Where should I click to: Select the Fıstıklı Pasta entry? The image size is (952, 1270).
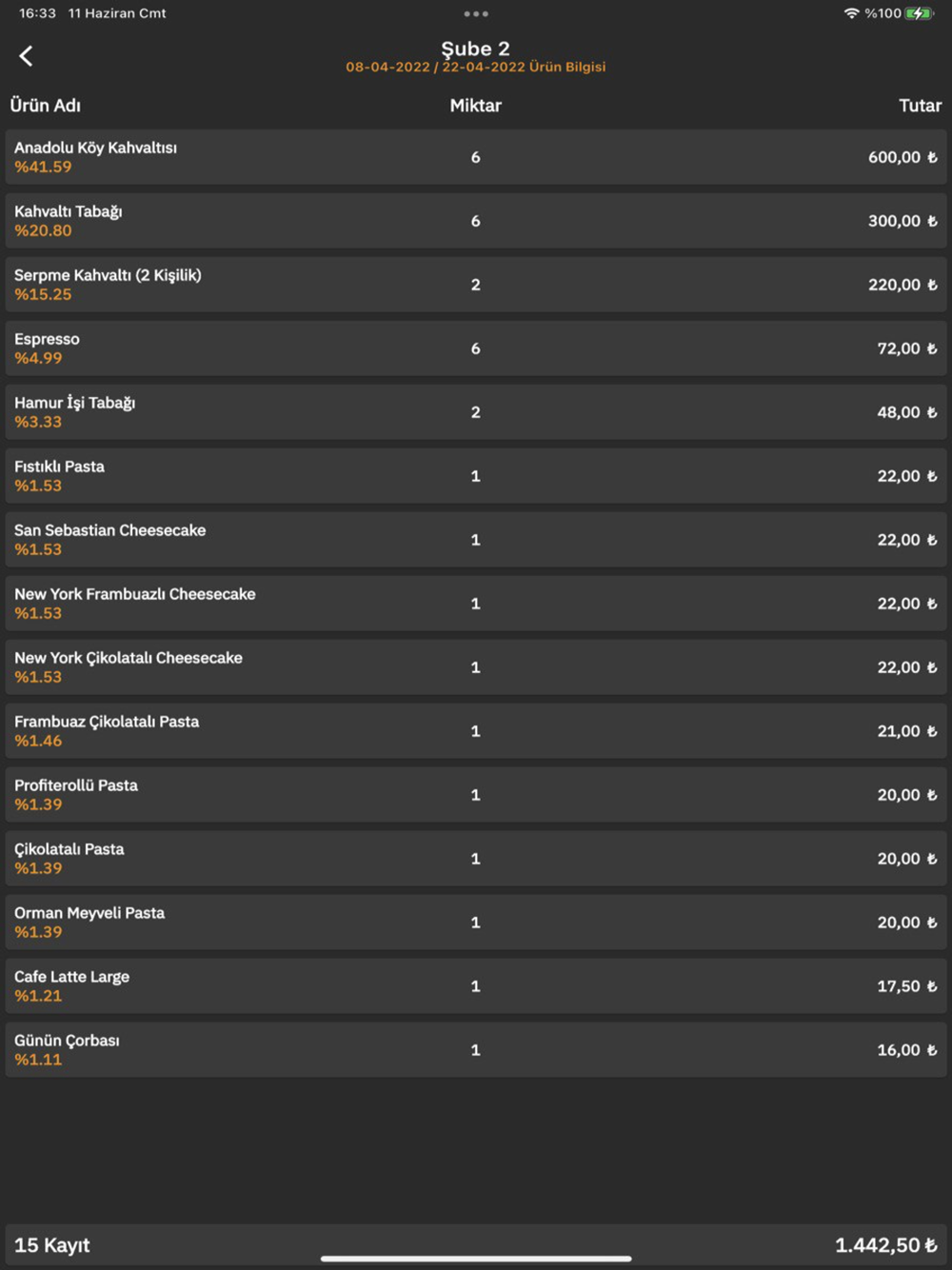pos(475,476)
